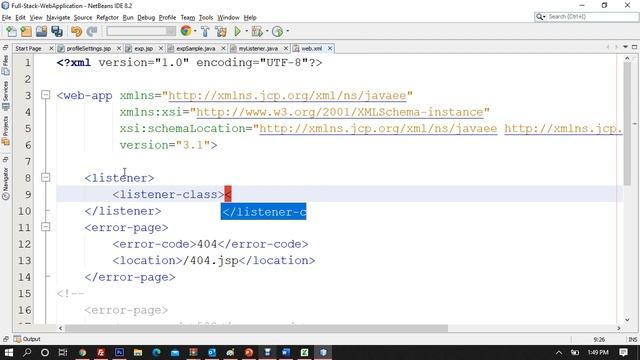Open the Edit menu
This screenshot has height=360, width=640.
(20, 18)
